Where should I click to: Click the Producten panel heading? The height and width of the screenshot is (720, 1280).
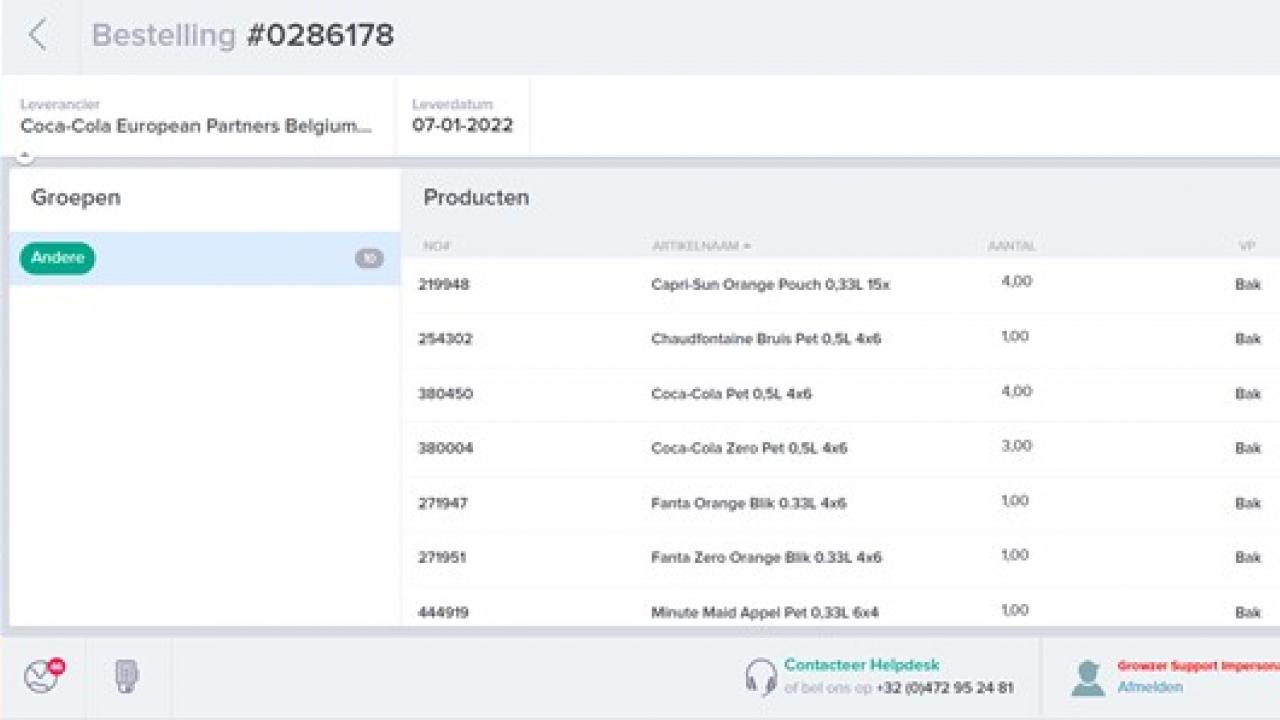[476, 198]
